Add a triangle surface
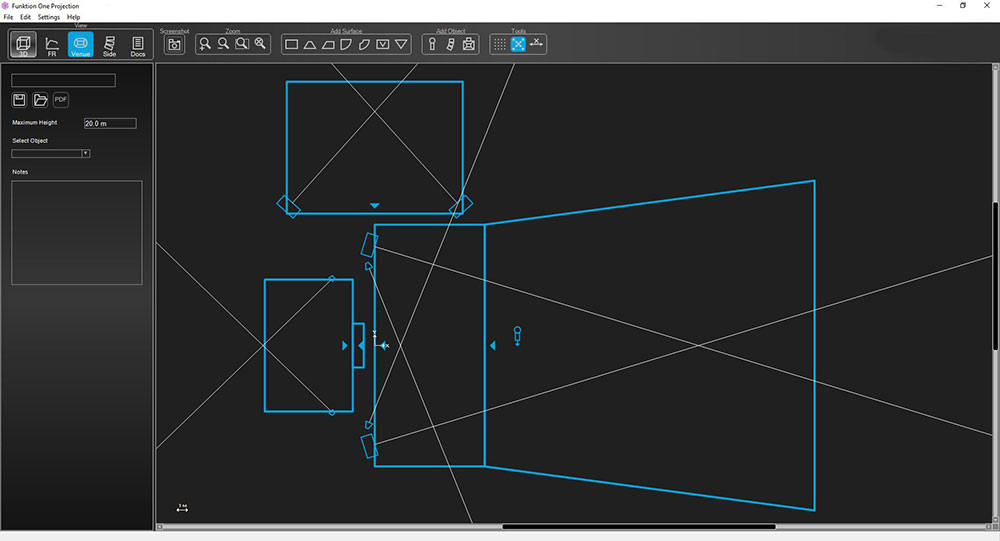Screen dimensions: 1000x541 tap(310, 44)
